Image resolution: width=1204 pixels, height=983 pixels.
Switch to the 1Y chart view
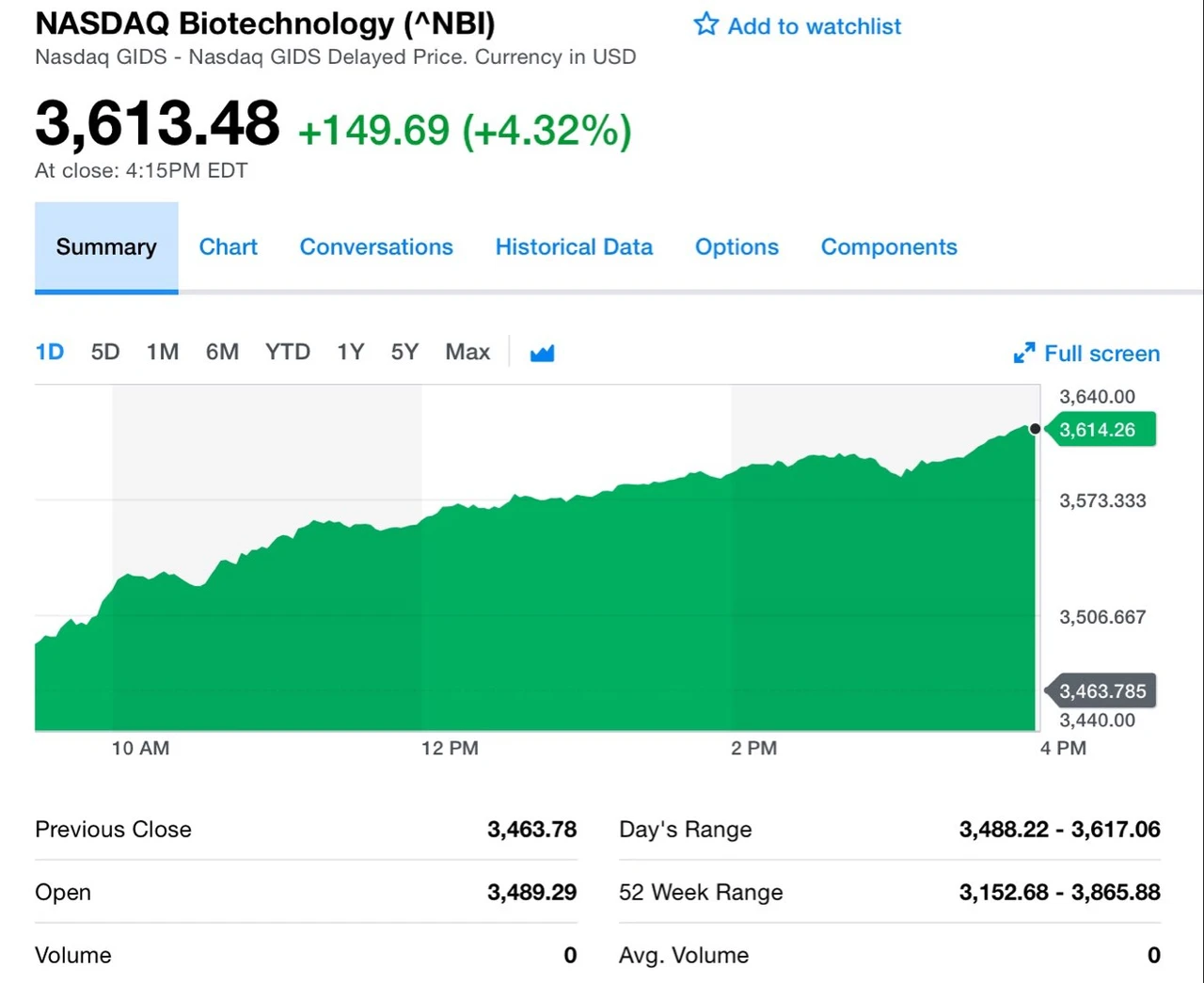[349, 351]
